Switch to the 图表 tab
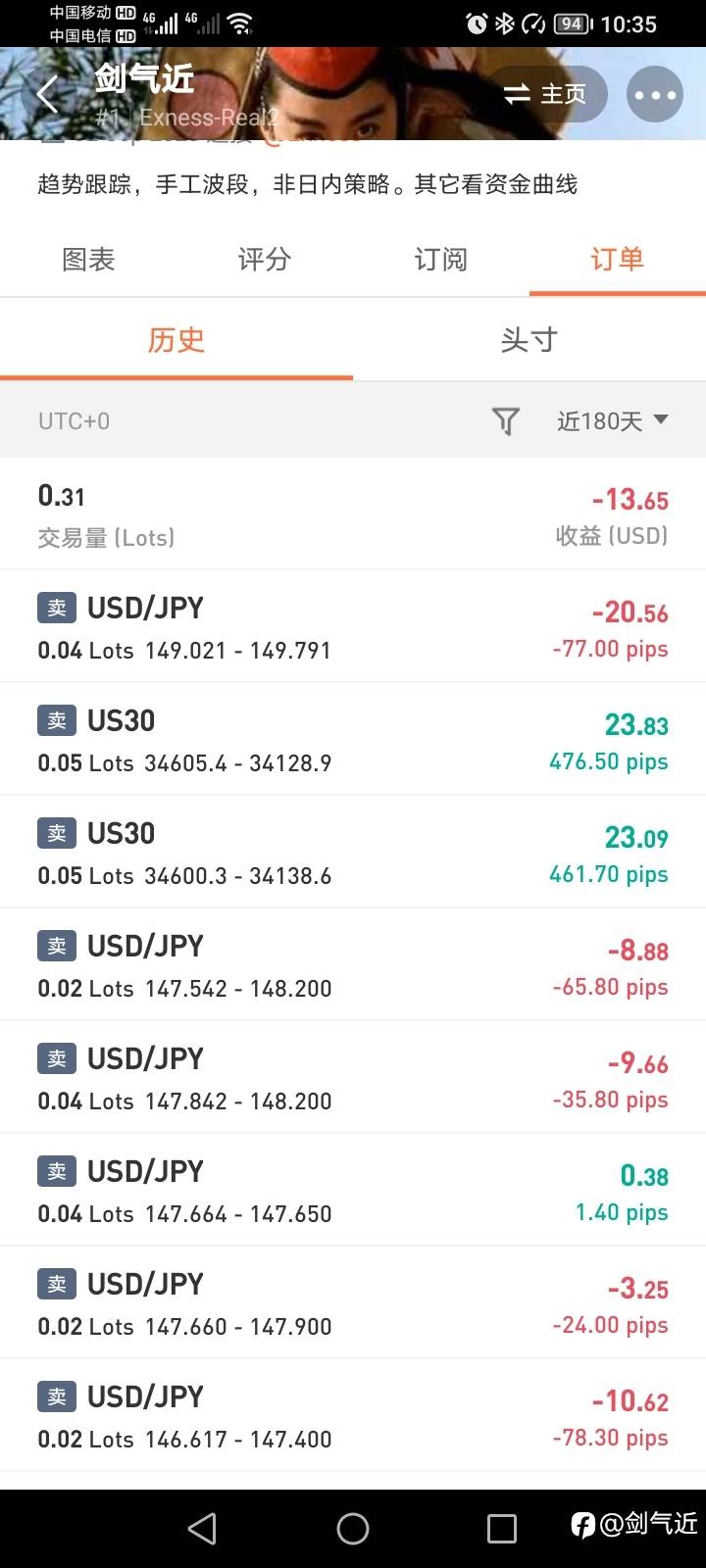This screenshot has width=706, height=1568. [x=88, y=260]
